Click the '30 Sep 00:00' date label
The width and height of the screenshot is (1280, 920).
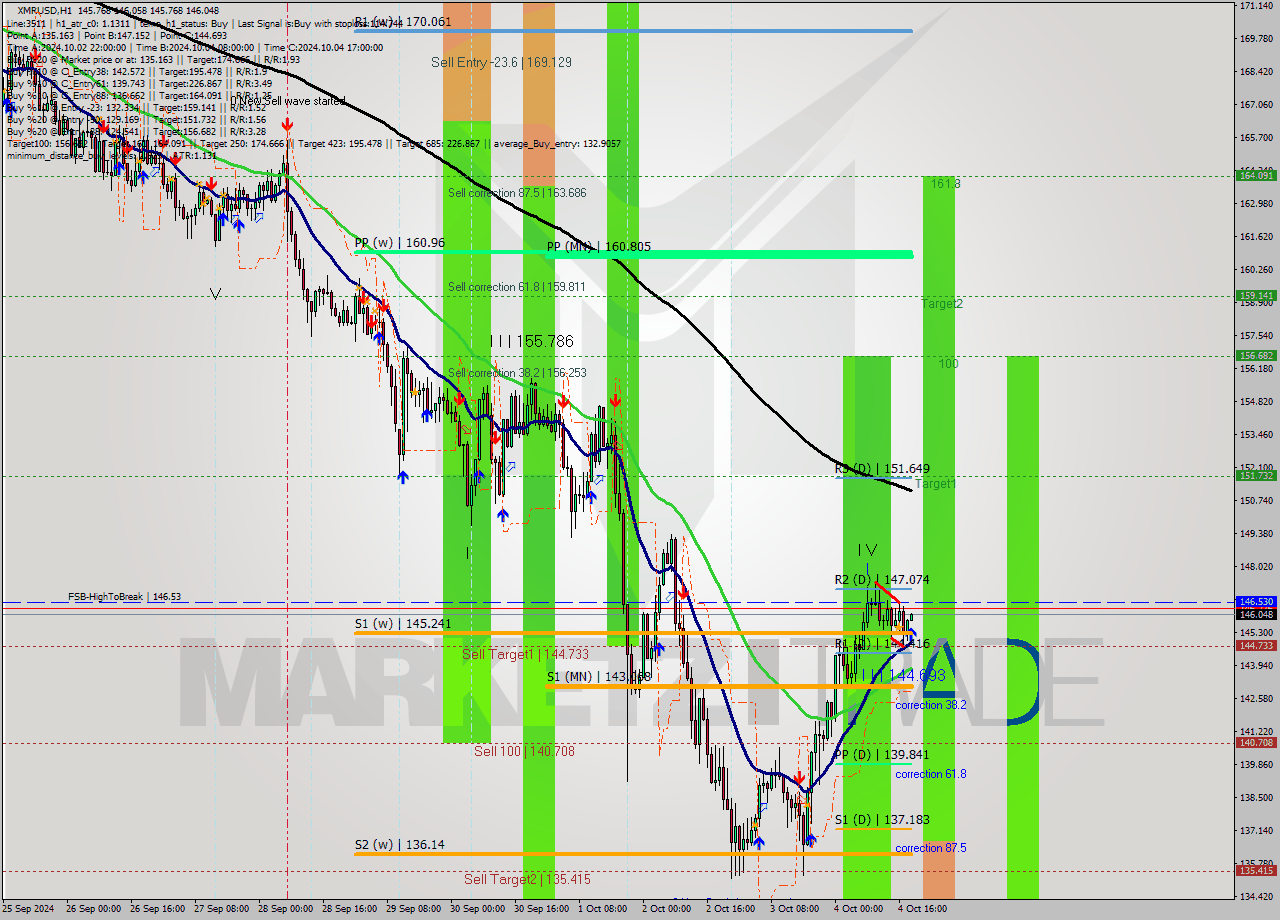(x=478, y=909)
